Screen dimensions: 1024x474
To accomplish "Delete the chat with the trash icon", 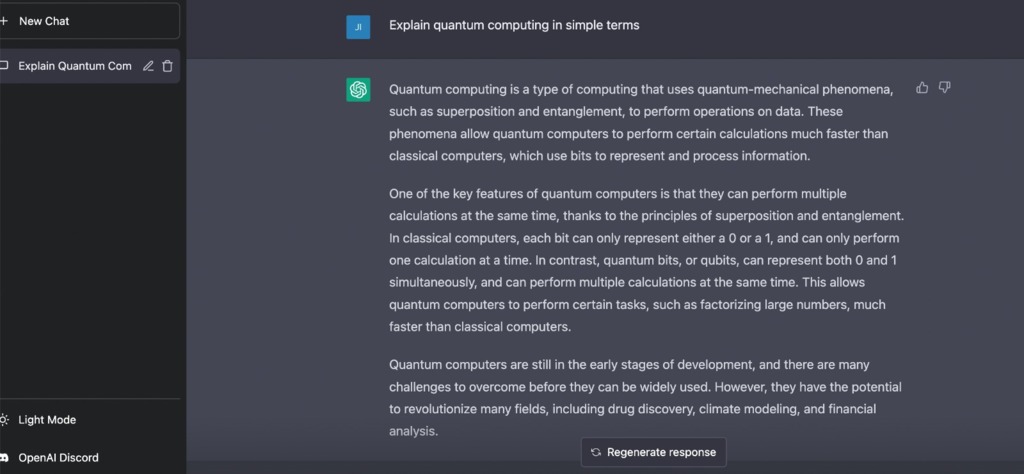I will pyautogui.click(x=167, y=66).
